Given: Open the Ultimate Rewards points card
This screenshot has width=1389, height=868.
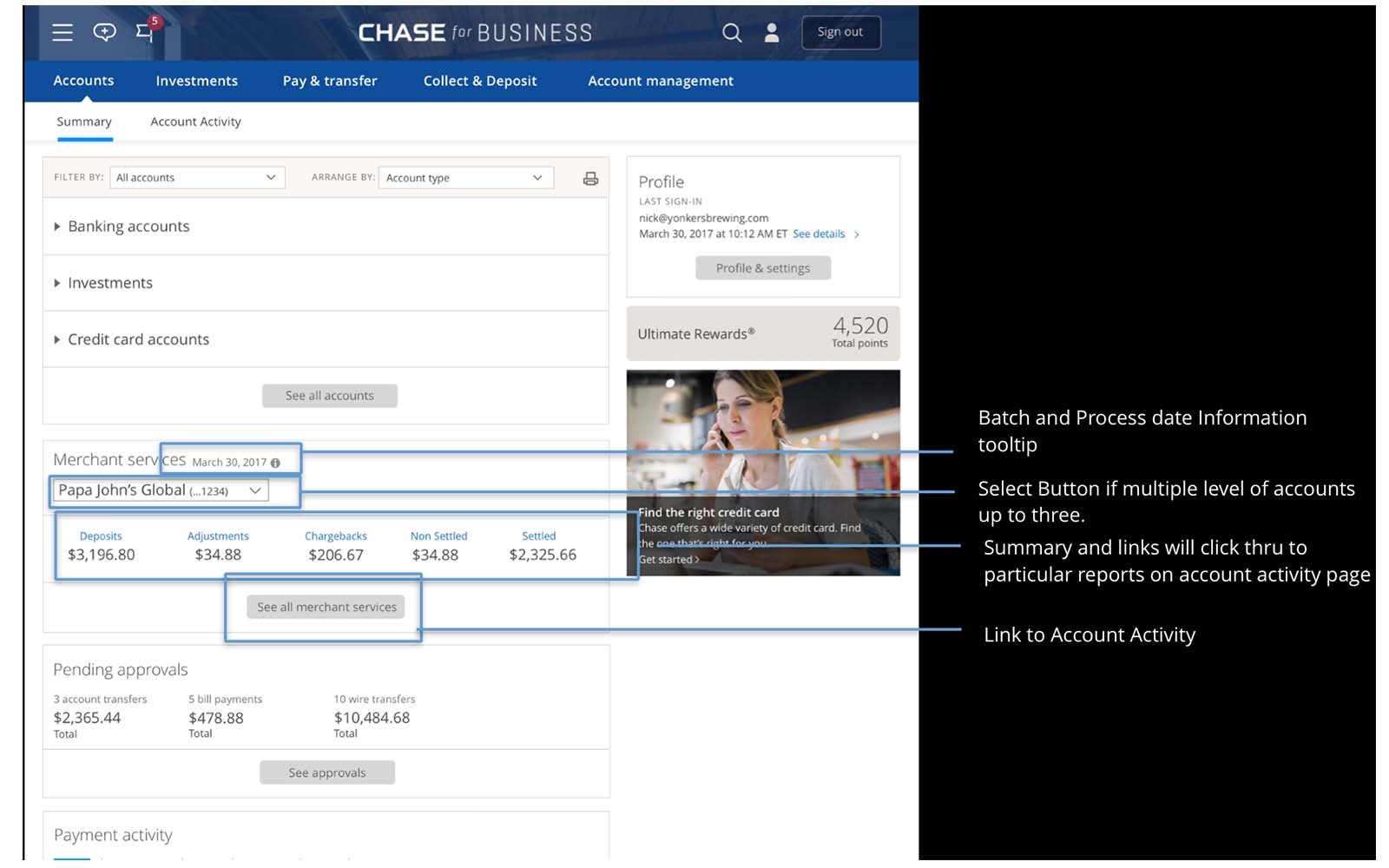Looking at the screenshot, I should (763, 333).
